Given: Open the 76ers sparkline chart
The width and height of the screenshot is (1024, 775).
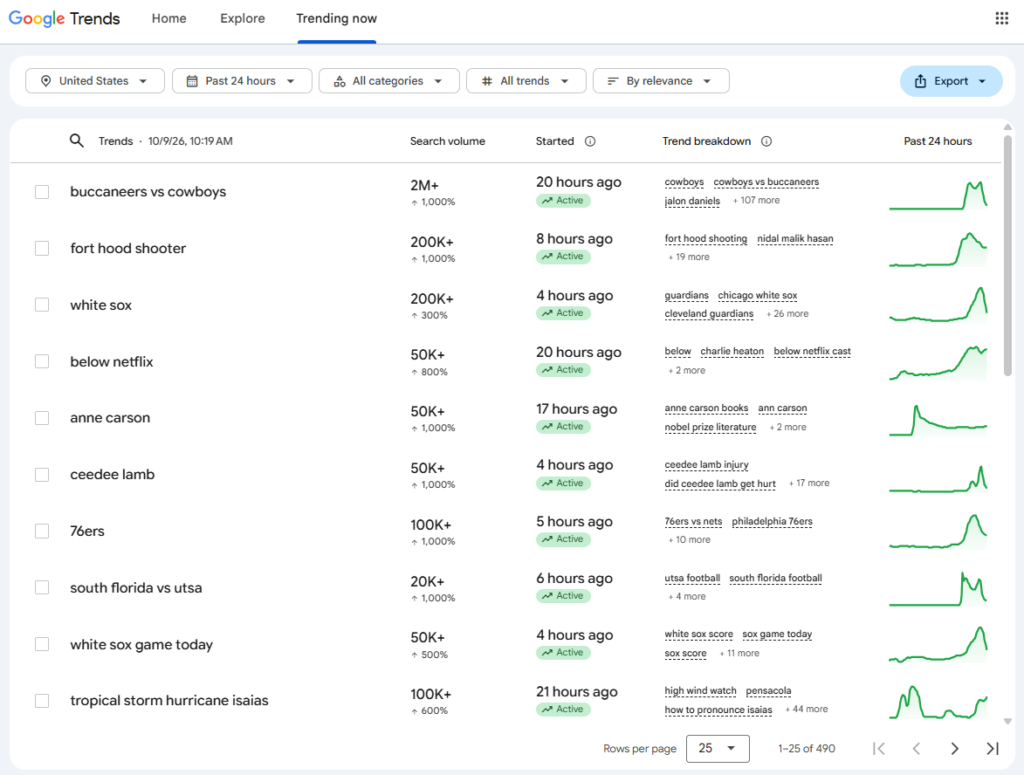Looking at the screenshot, I should [938, 531].
